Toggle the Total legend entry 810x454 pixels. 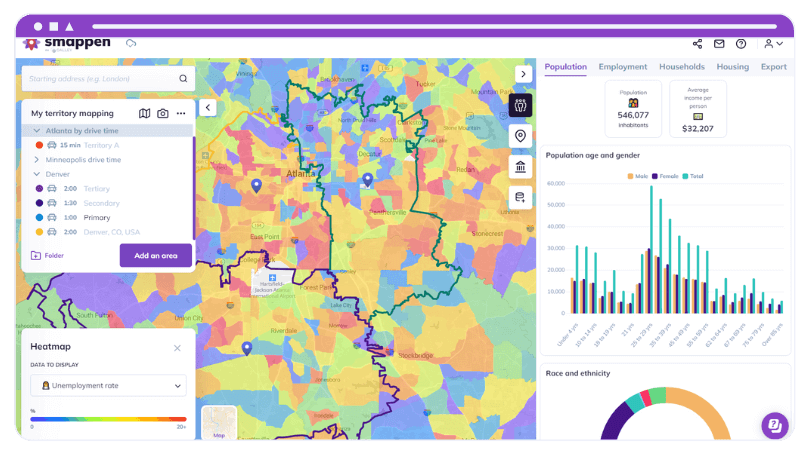point(693,176)
